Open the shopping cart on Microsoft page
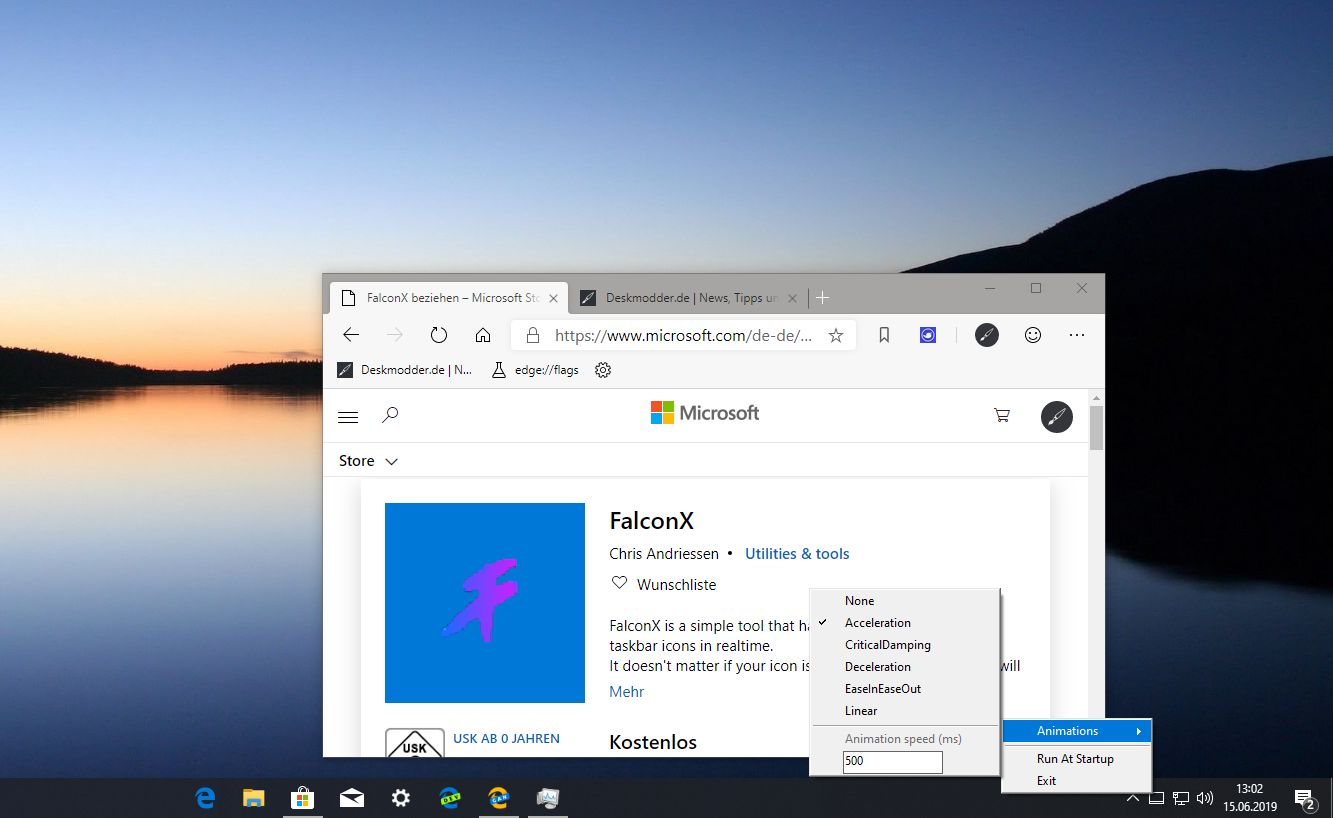This screenshot has height=818, width=1333. click(x=1002, y=415)
